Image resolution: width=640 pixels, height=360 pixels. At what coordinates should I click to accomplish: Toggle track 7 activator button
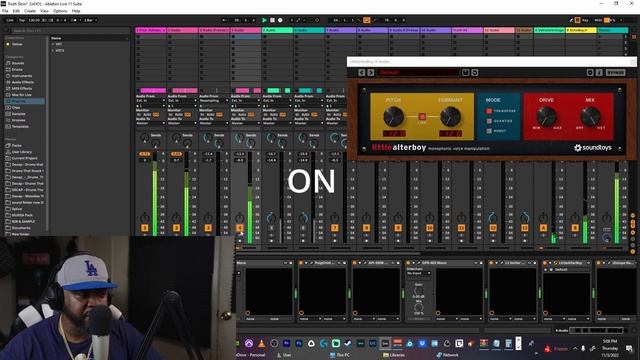(x=335, y=228)
